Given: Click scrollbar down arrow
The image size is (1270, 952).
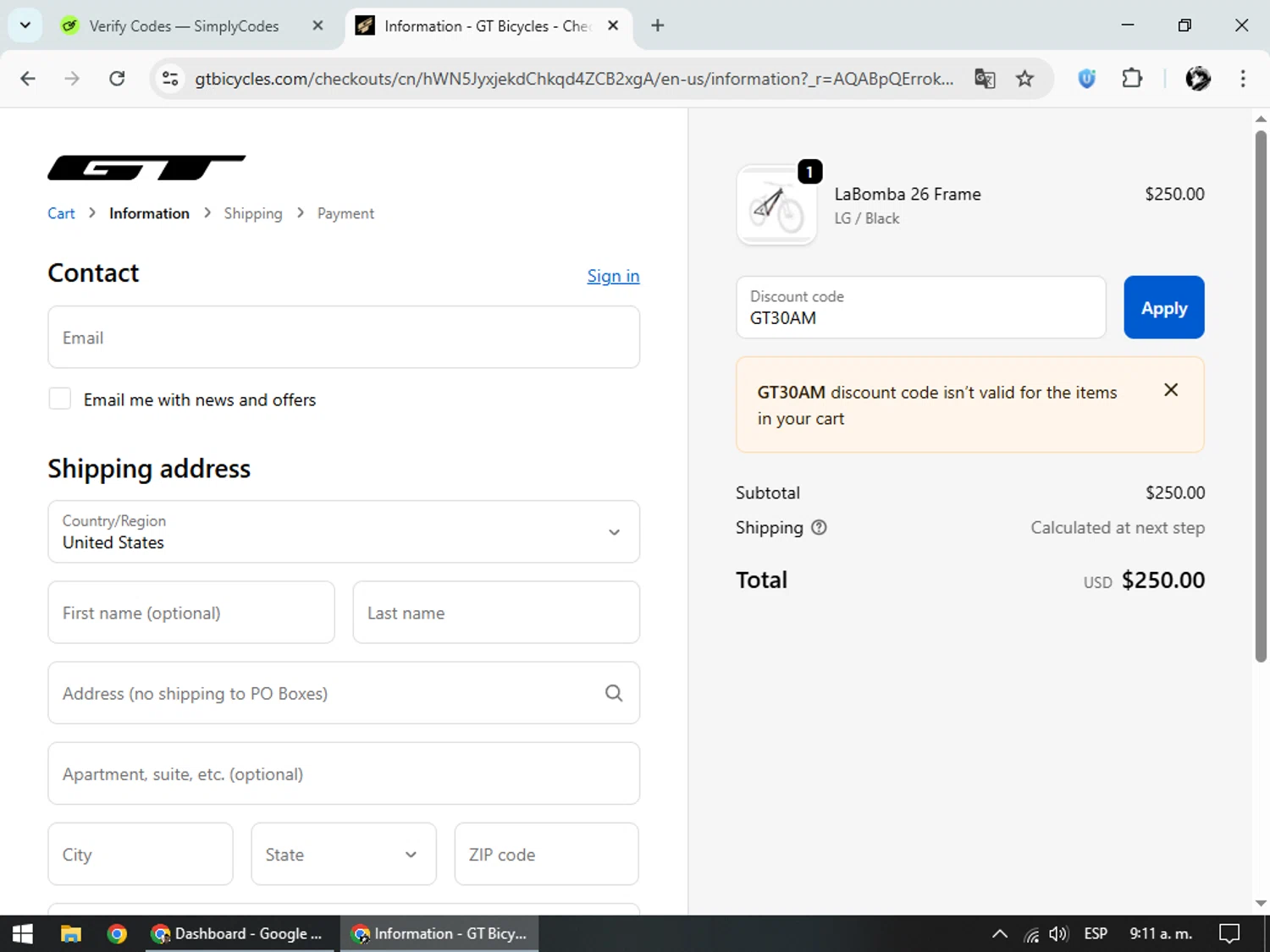Looking at the screenshot, I should click(1261, 903).
